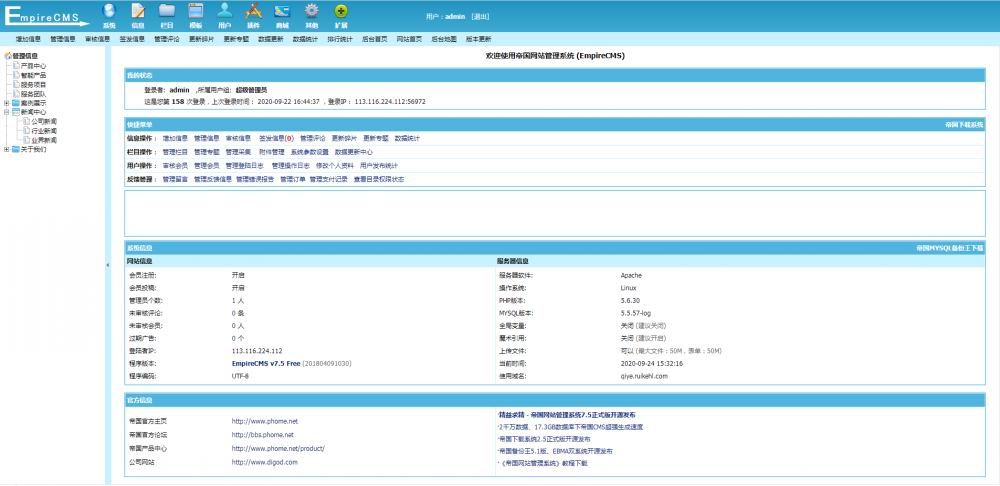Open 管理会员 quick link

point(207,165)
